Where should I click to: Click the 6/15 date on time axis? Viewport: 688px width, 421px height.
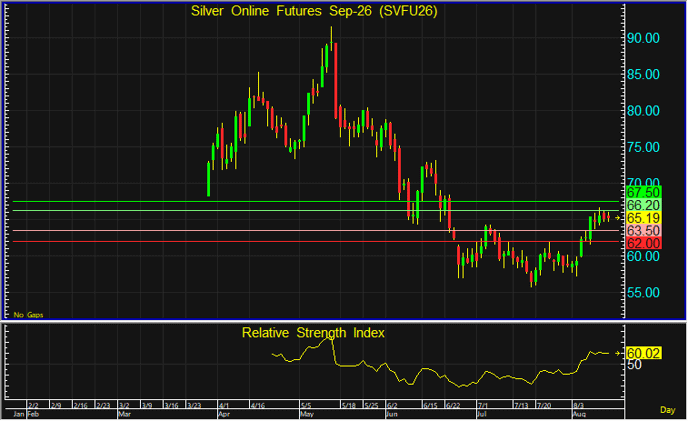click(x=430, y=405)
